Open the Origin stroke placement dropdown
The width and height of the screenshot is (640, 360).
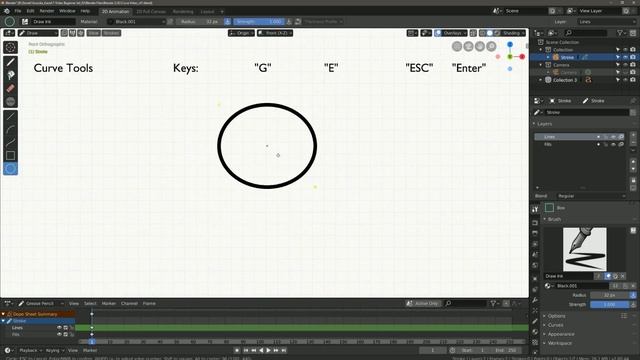pos(241,33)
